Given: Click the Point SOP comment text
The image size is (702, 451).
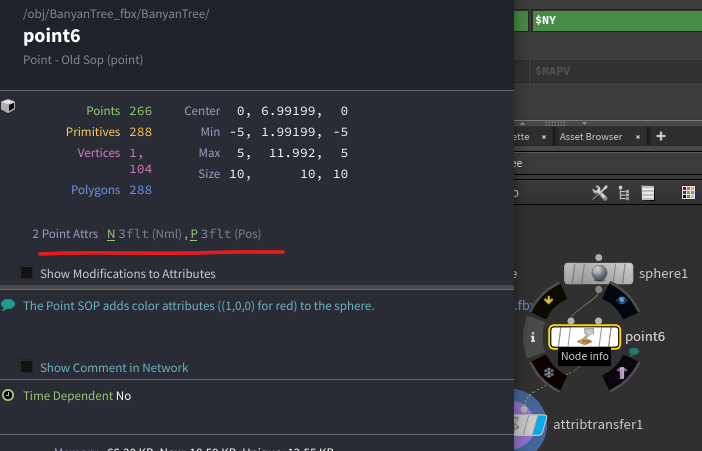Looking at the screenshot, I should (x=198, y=306).
